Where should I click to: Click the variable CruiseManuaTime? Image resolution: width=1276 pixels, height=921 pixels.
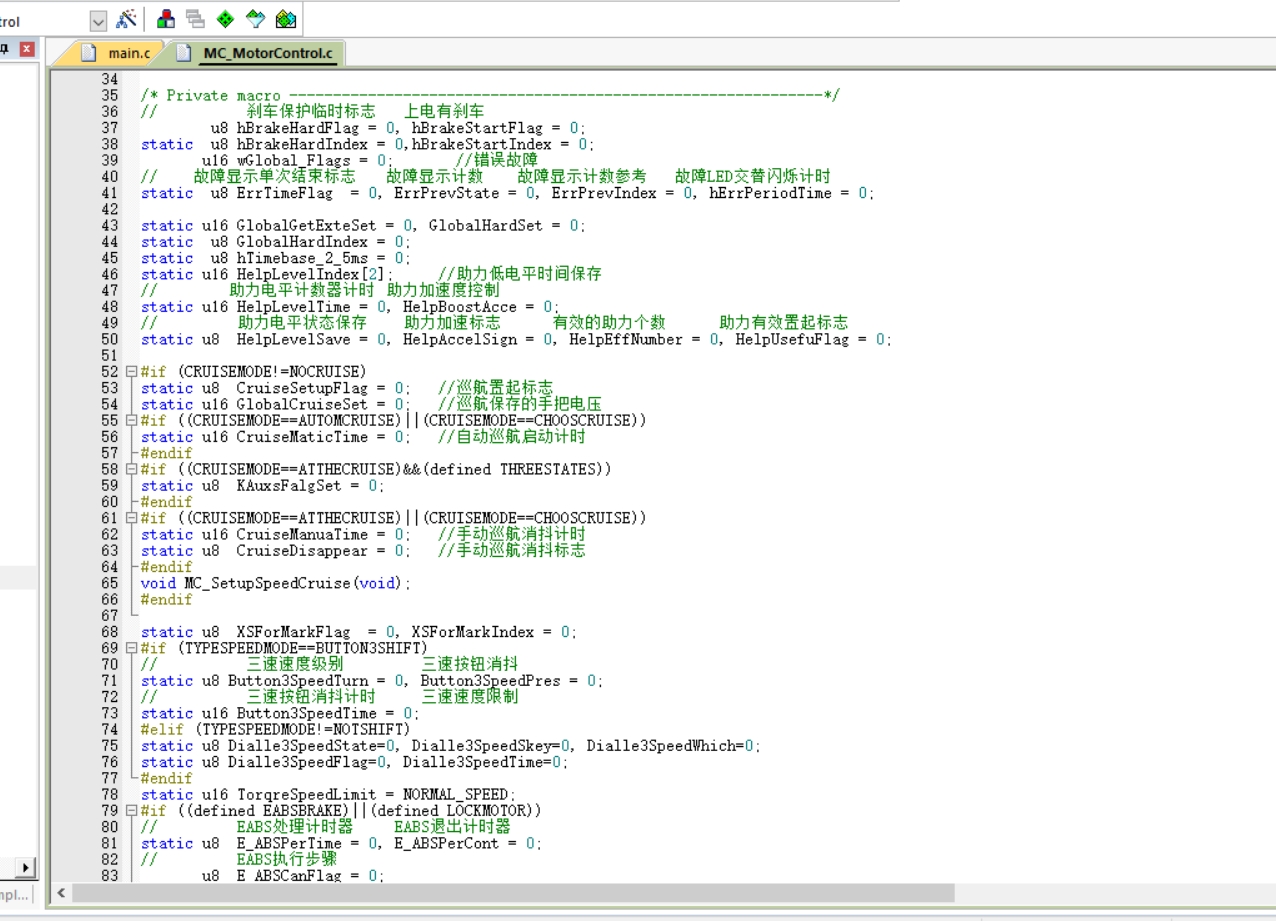[302, 534]
